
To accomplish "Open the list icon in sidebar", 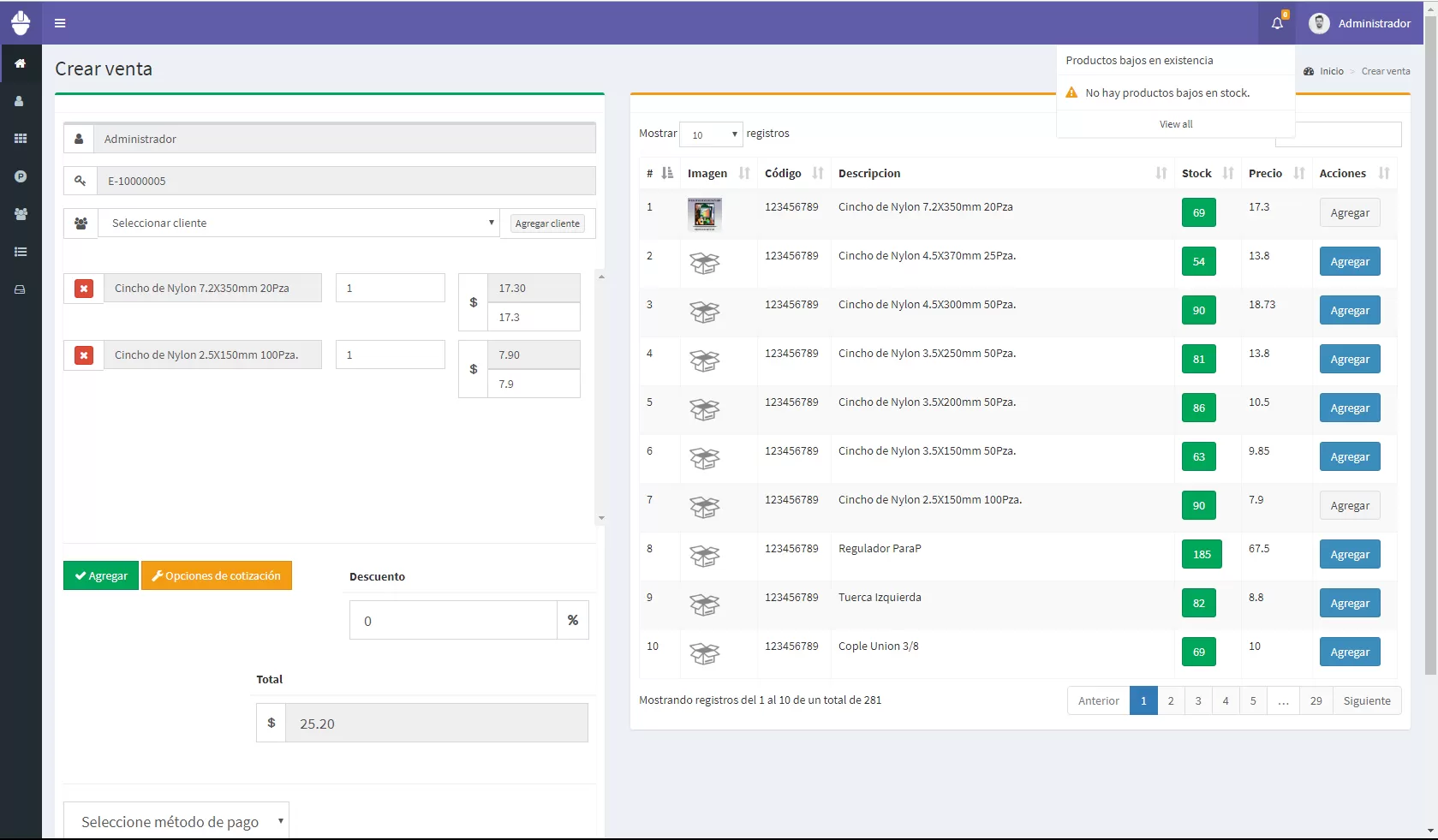I will (21, 252).
